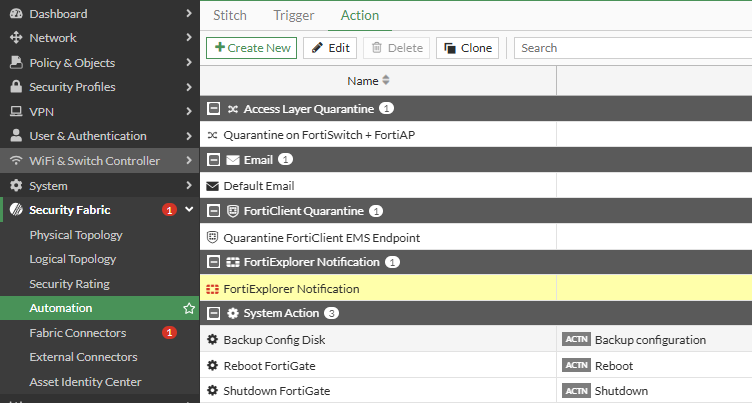Click the VPN laptop icon
This screenshot has width=752, height=403.
pyautogui.click(x=16, y=111)
